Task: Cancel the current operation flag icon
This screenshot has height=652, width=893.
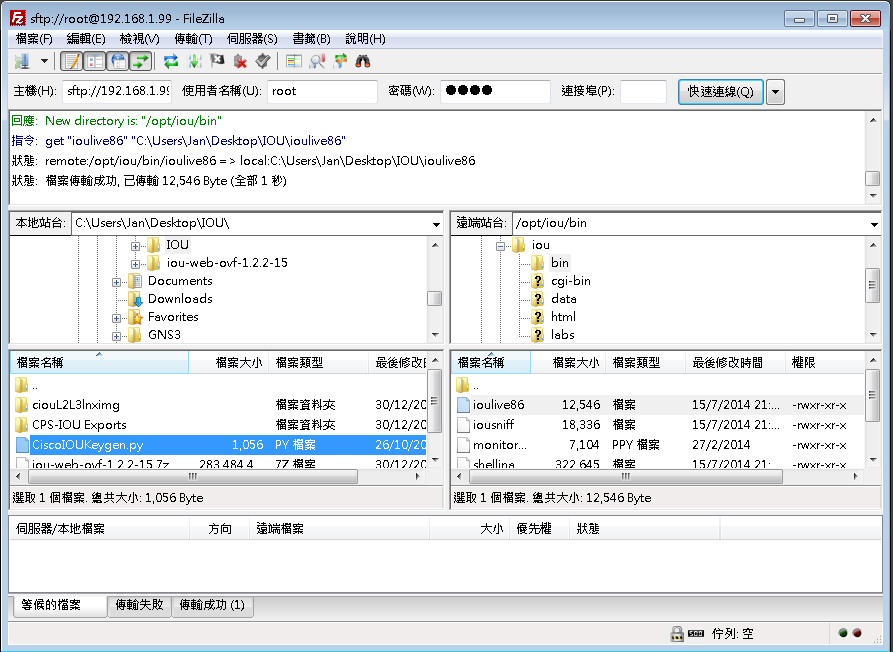Action: pyautogui.click(x=217, y=61)
